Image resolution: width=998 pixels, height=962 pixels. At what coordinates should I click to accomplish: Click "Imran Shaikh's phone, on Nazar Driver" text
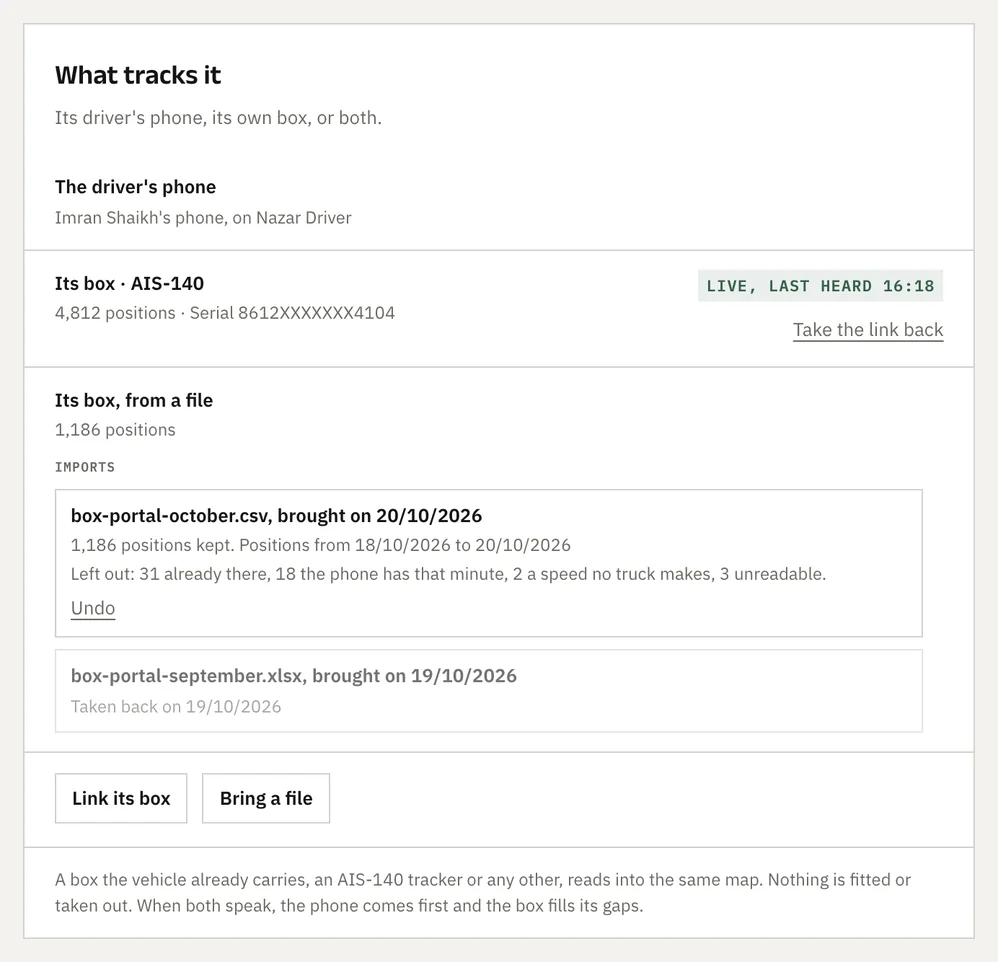pyautogui.click(x=203, y=218)
